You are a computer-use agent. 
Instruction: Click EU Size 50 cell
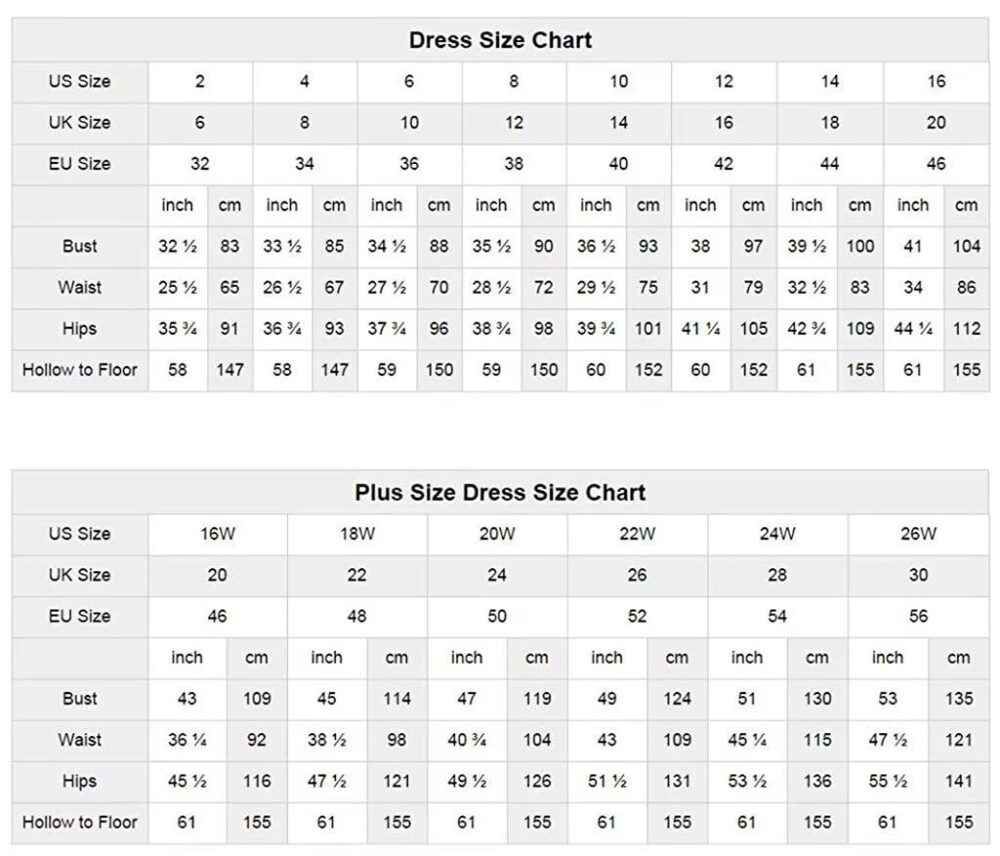[x=497, y=617]
